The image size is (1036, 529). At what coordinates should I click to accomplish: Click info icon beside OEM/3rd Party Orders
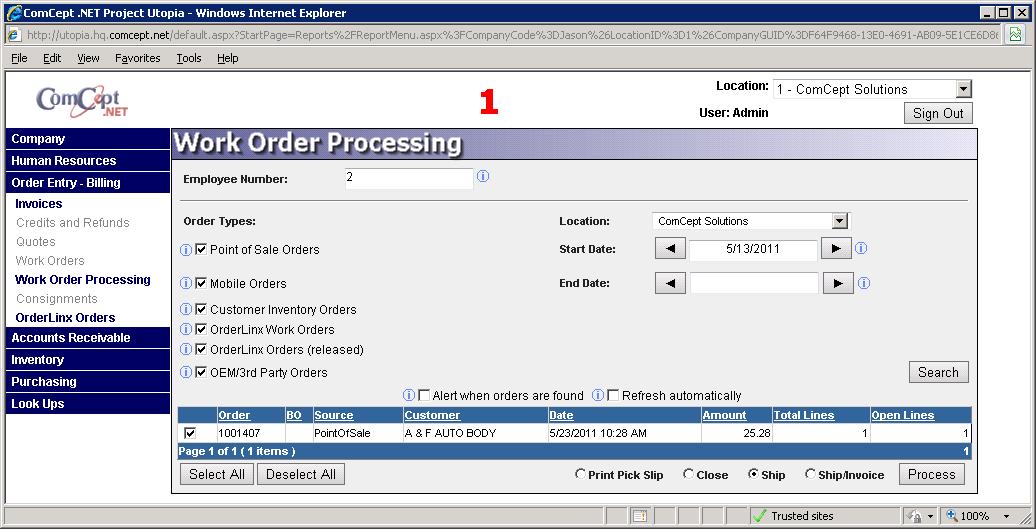pos(186,373)
